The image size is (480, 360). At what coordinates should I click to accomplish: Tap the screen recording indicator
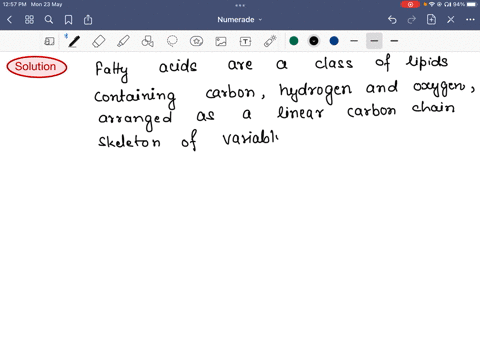(x=410, y=4)
